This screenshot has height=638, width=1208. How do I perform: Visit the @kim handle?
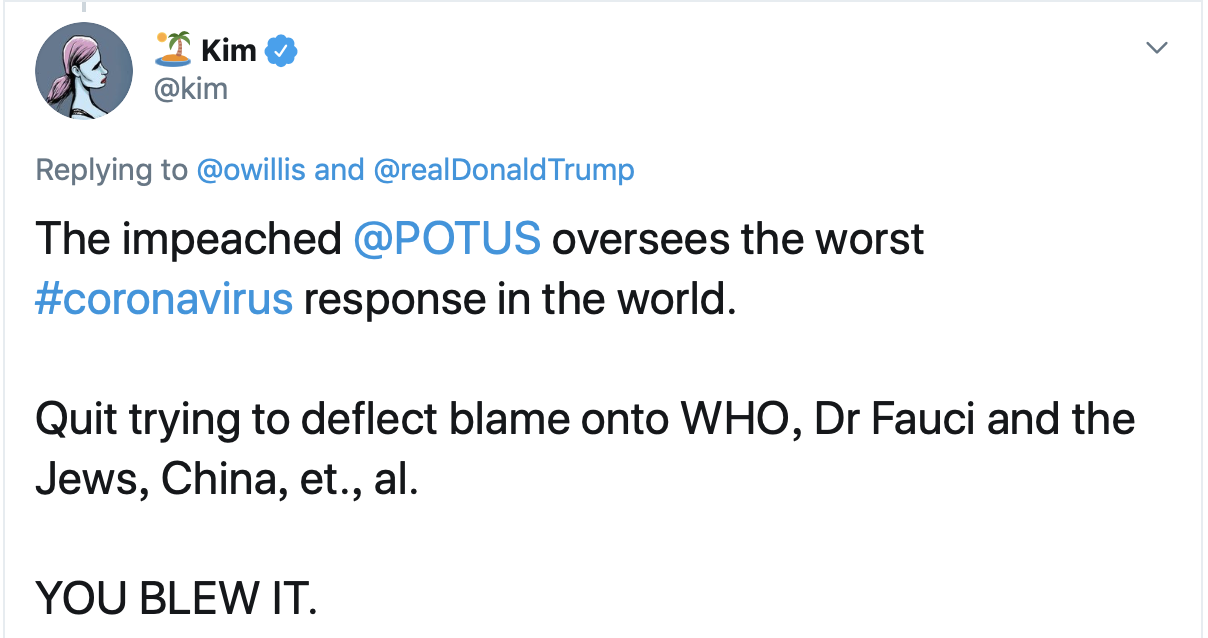(189, 89)
